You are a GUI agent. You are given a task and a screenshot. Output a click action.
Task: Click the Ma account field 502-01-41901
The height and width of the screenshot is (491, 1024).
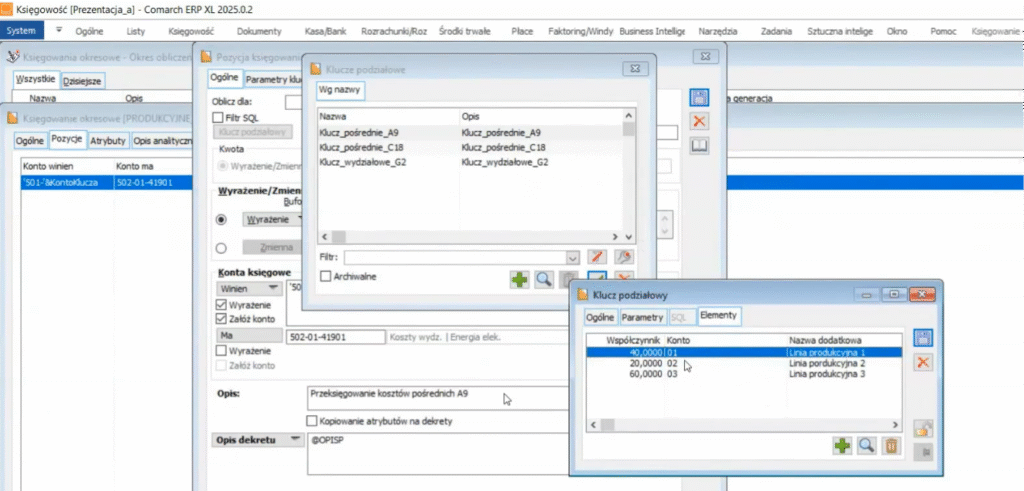click(336, 337)
